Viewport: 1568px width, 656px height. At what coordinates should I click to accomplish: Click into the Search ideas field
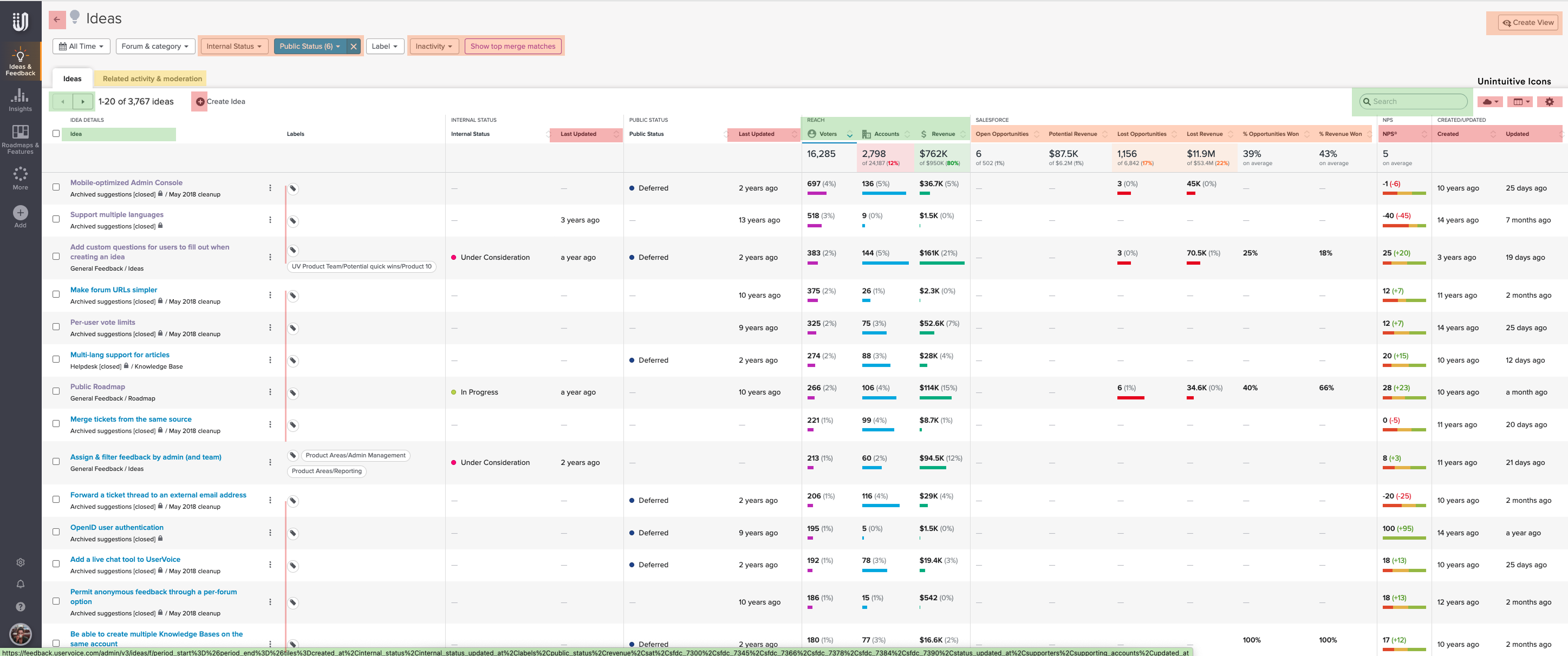point(1413,102)
